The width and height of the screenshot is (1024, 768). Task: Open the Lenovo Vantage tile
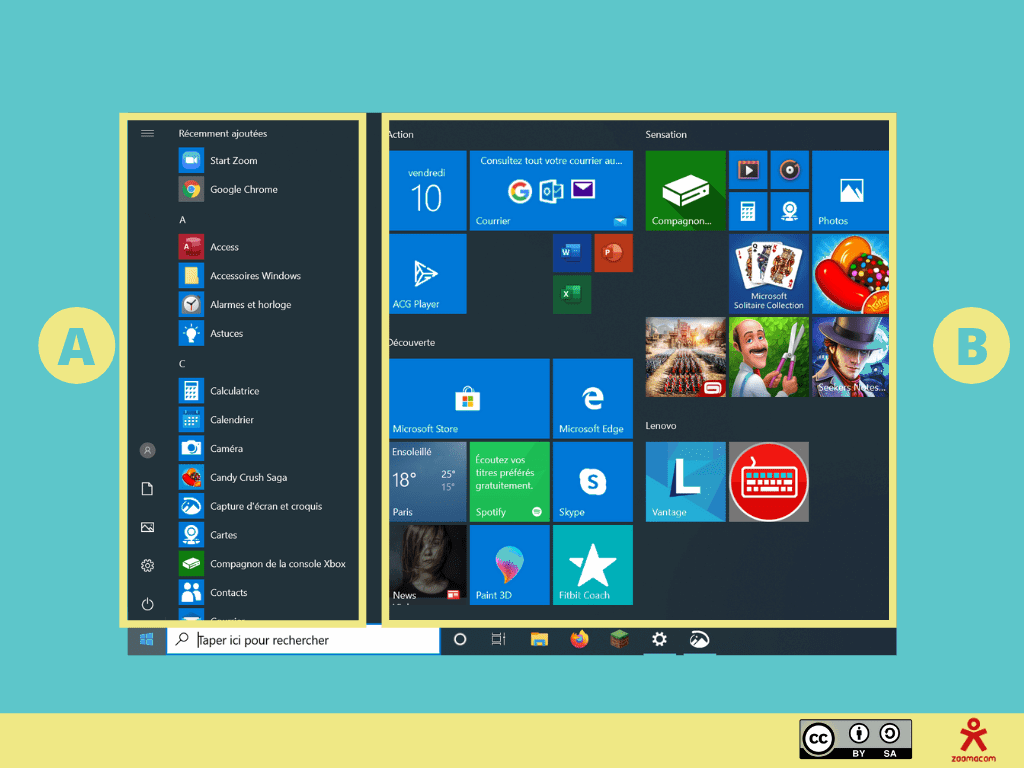click(x=685, y=481)
